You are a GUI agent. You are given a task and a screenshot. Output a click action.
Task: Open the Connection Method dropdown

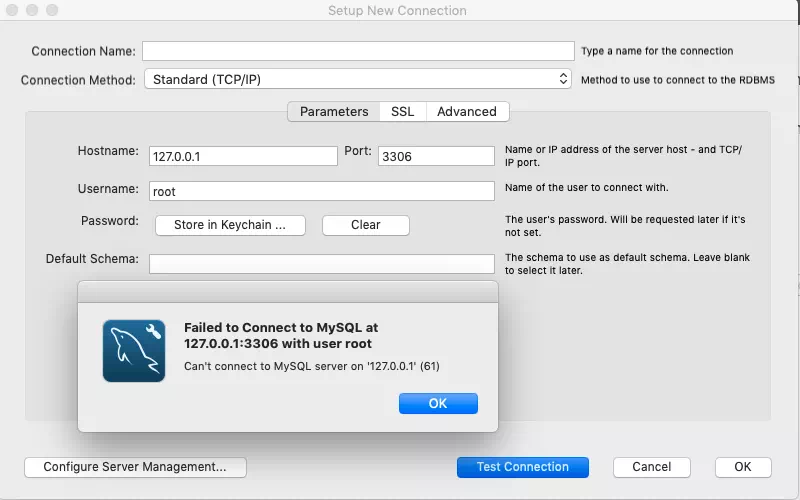click(x=358, y=79)
